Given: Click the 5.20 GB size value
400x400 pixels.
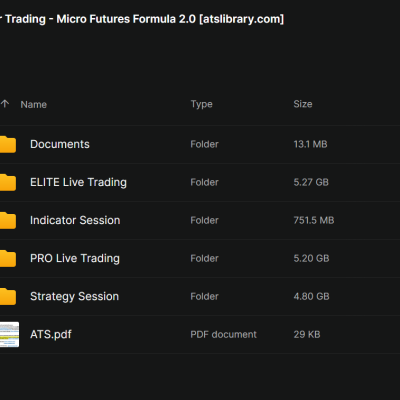Looking at the screenshot, I should [311, 258].
